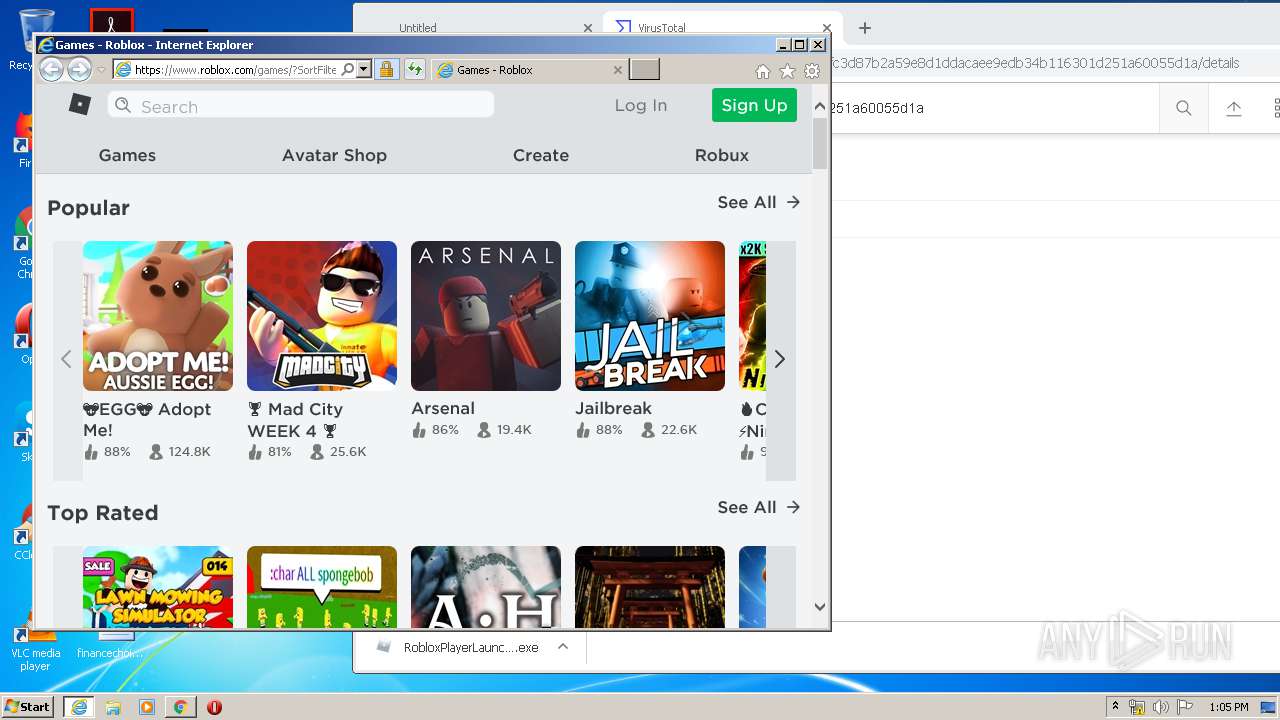Click the Roblox search field
Screen dimensions: 1280x720
point(301,105)
